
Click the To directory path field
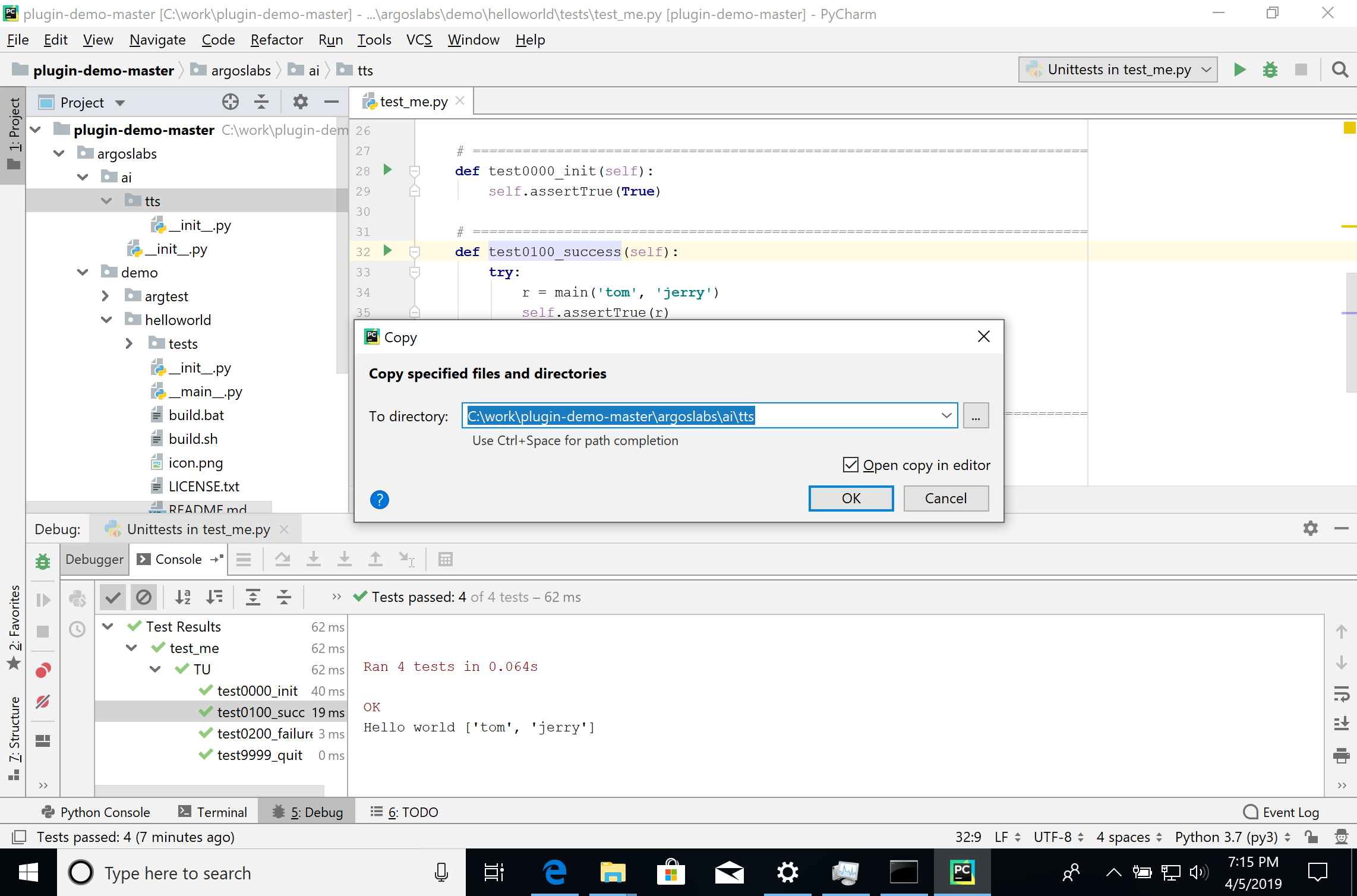(709, 415)
